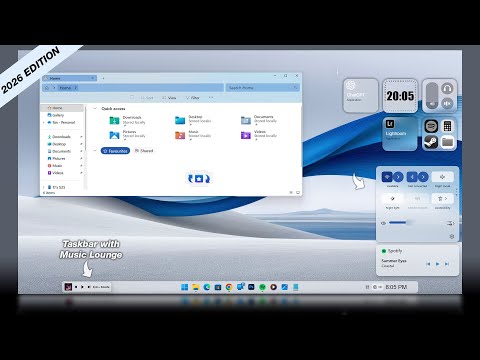Launch the Lightroom application widget
Screen dimensions: 480x360
pyautogui.click(x=400, y=134)
